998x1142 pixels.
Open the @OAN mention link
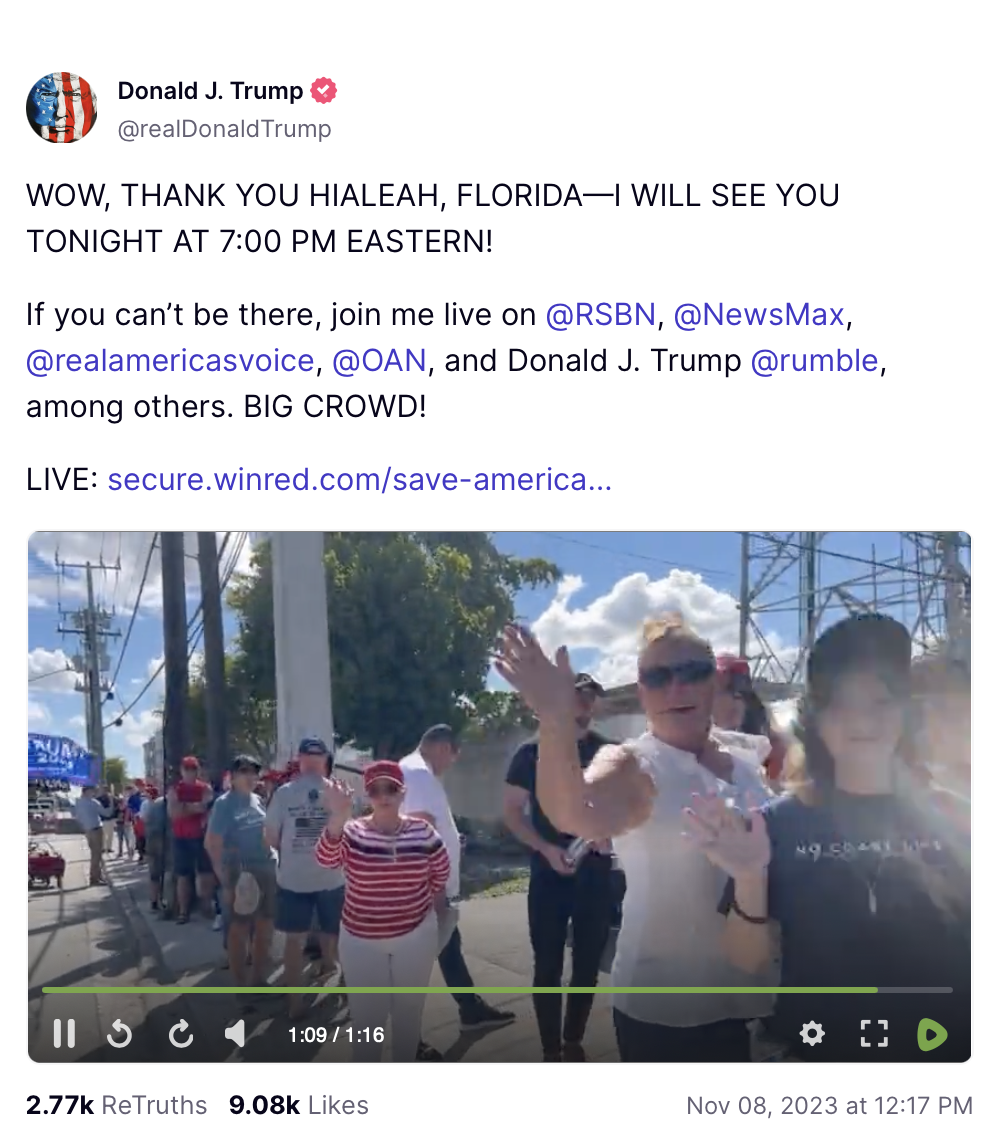[380, 361]
